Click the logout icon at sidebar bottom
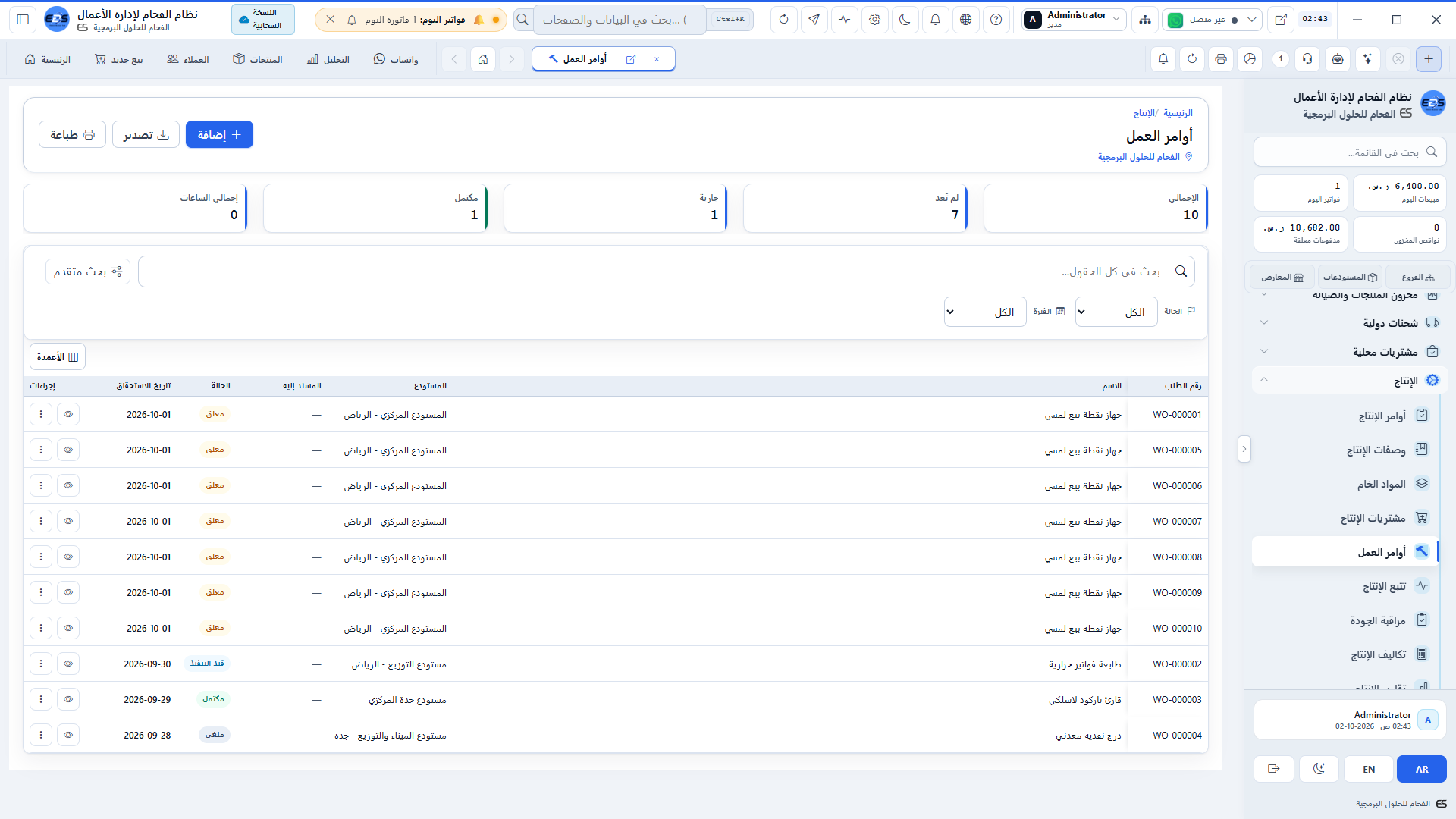Viewport: 1456px width, 819px height. click(1274, 769)
